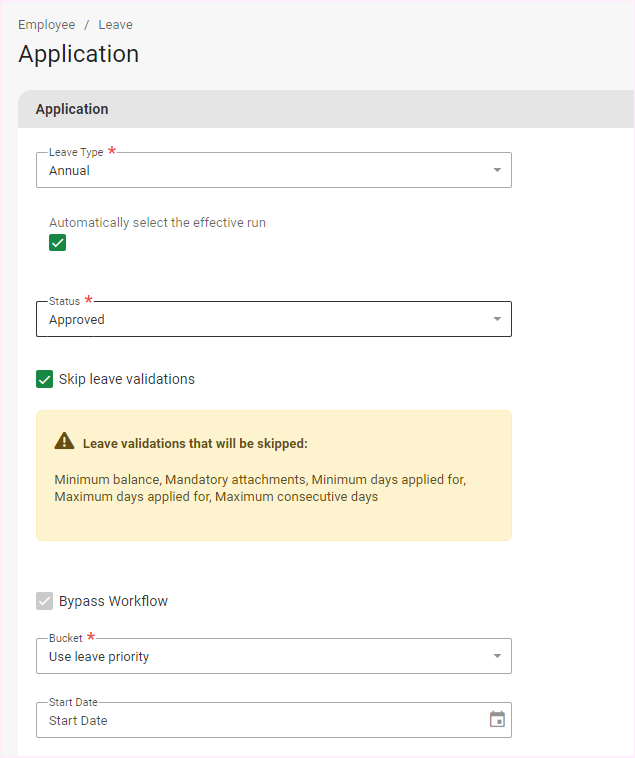The width and height of the screenshot is (635, 758).
Task: Click the Status field dropdown arrow
Action: click(497, 320)
